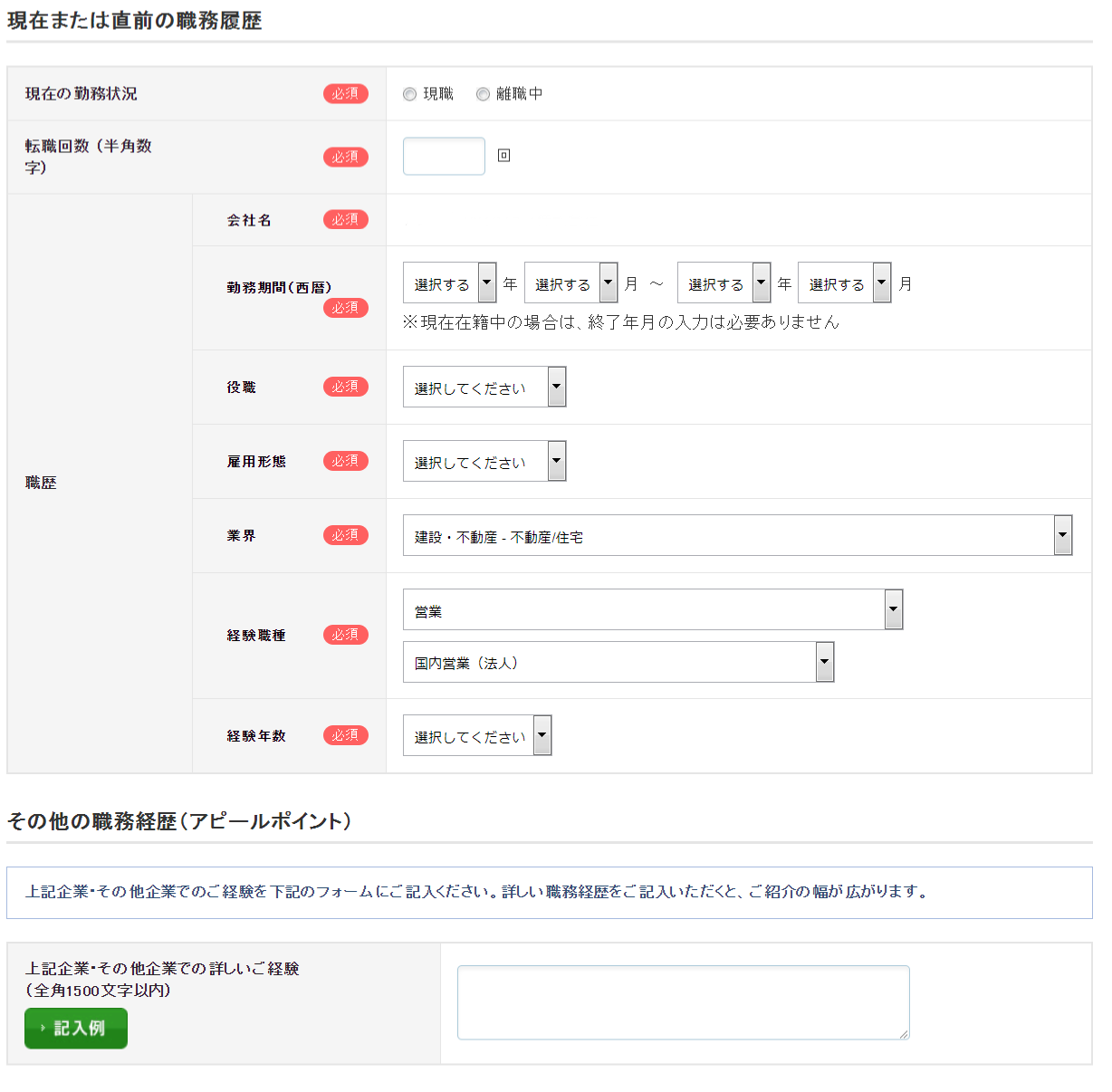Viewport: 1112px width, 1092px height.
Task: Click the instruction text starting 上記企業・その他企業でのご経験を
Action: coord(476,892)
